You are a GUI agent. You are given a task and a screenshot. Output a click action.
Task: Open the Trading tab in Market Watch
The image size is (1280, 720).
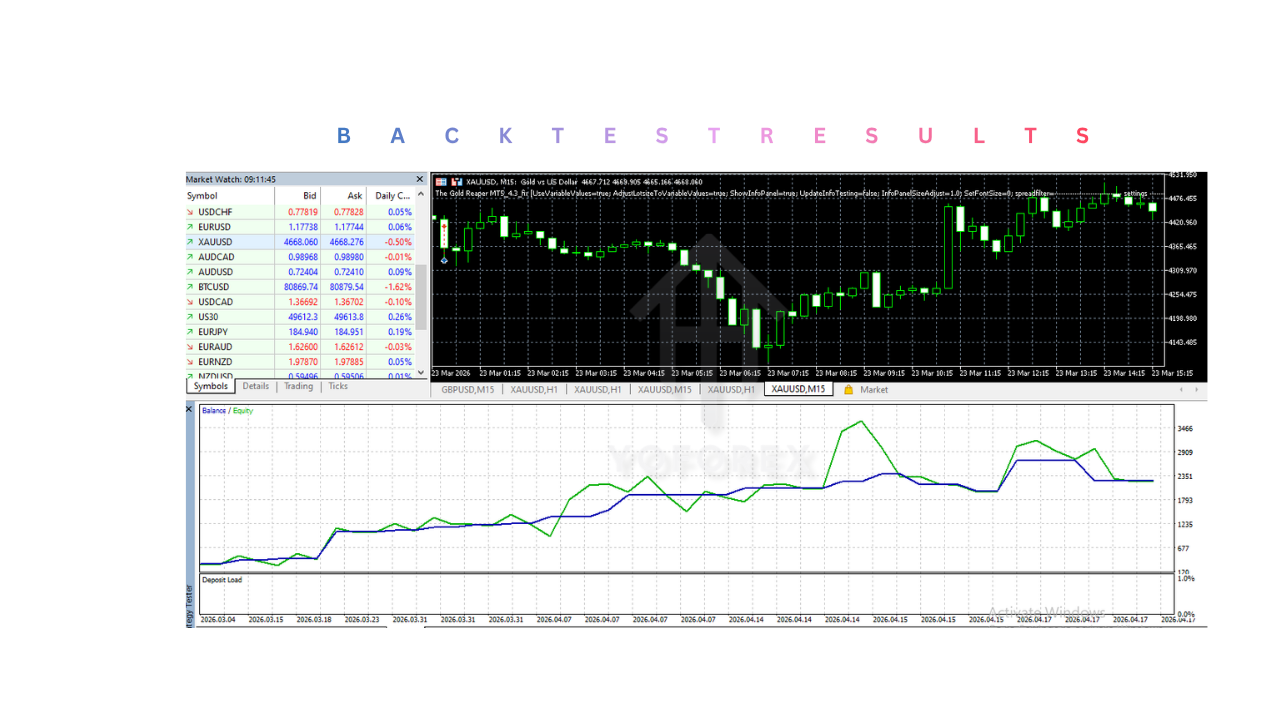[298, 386]
